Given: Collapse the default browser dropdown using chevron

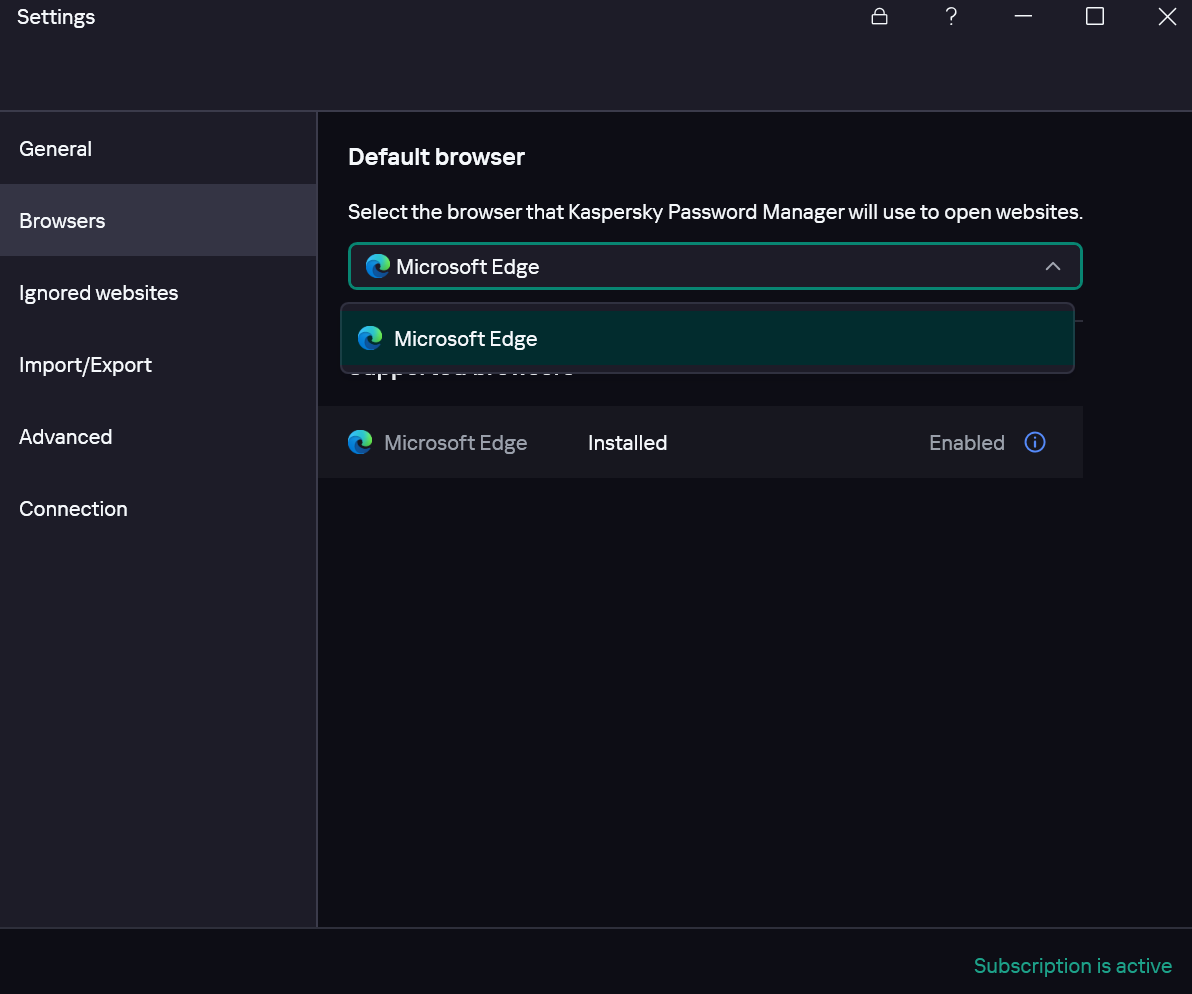Looking at the screenshot, I should 1052,267.
